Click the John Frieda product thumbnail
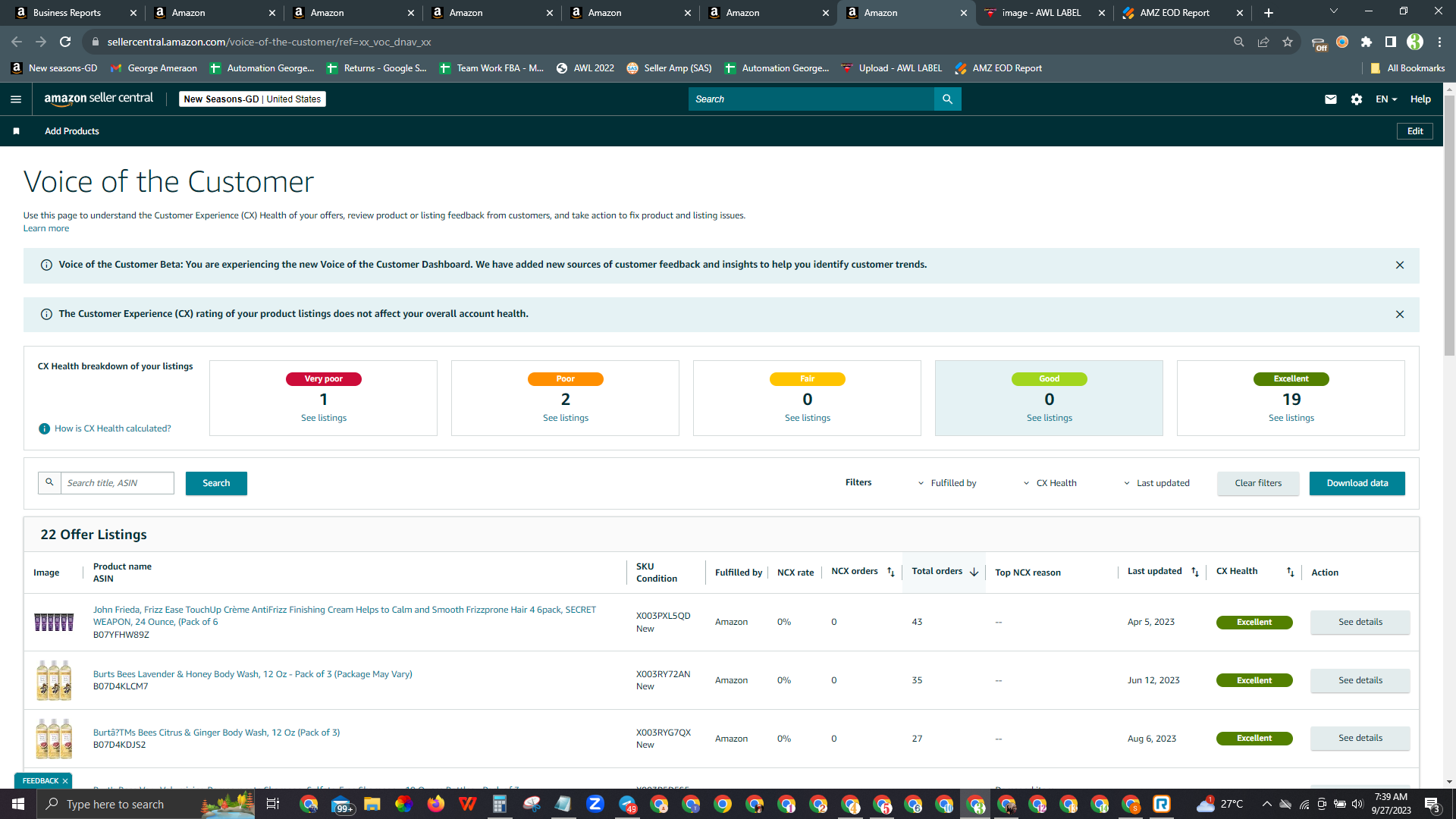 click(54, 623)
